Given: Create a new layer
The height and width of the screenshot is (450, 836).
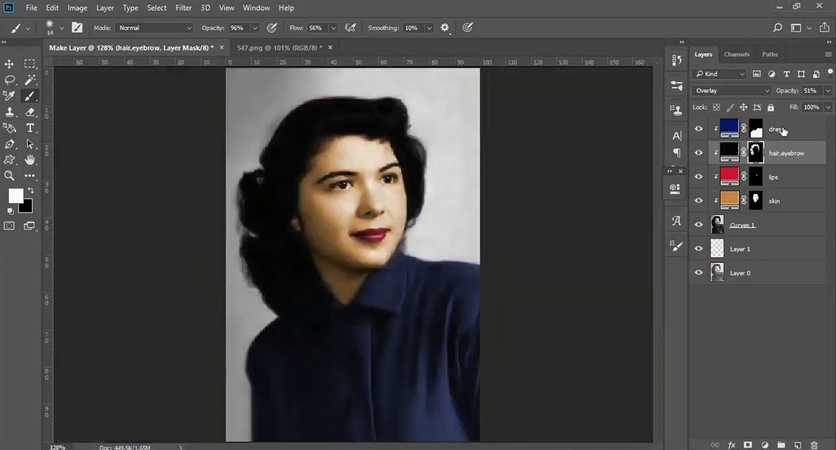Looking at the screenshot, I should tap(798, 444).
